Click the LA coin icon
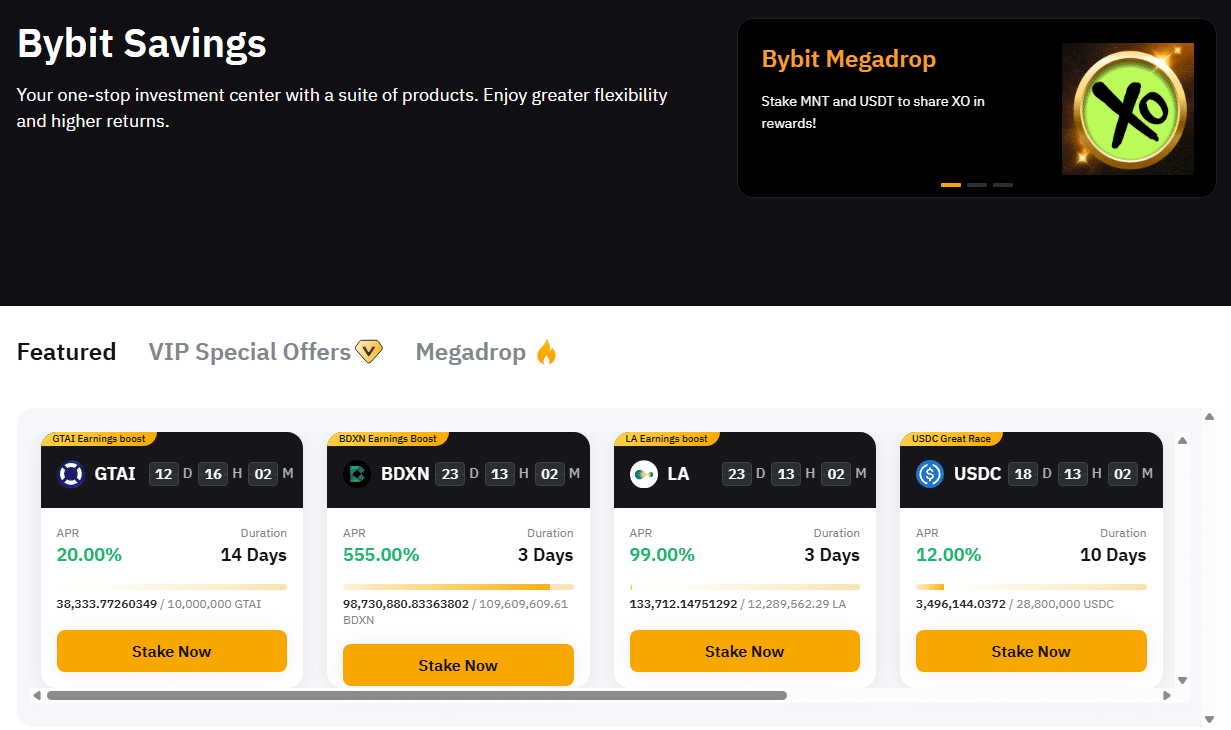 [x=642, y=473]
